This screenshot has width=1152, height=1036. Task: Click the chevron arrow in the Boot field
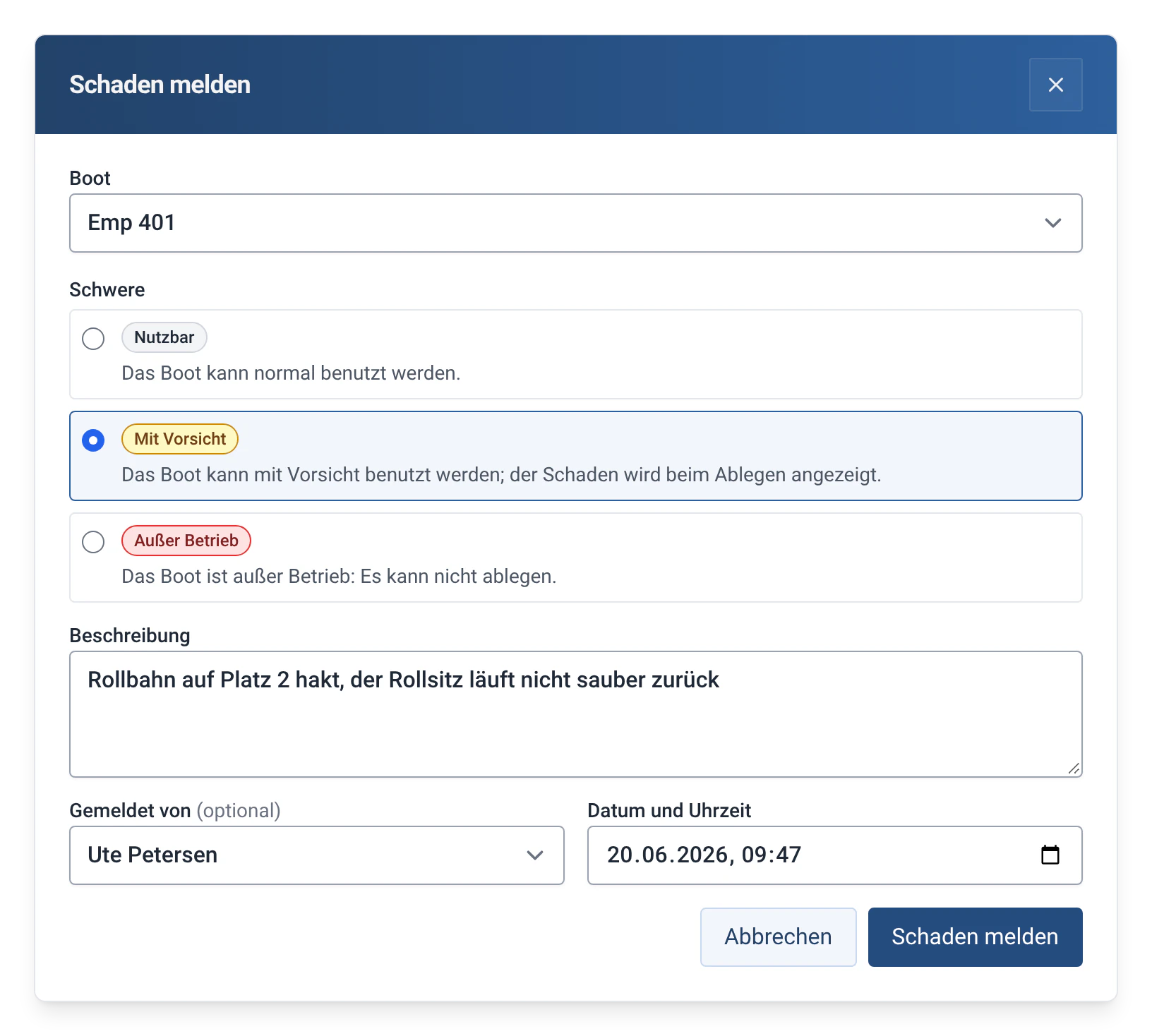pyautogui.click(x=1052, y=223)
